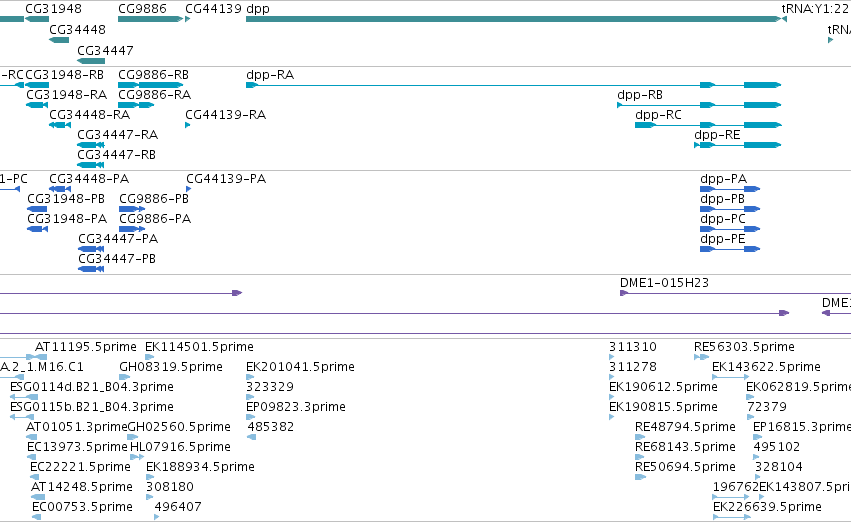Select the 496407 feature
The height and width of the screenshot is (522, 851).
point(157,518)
